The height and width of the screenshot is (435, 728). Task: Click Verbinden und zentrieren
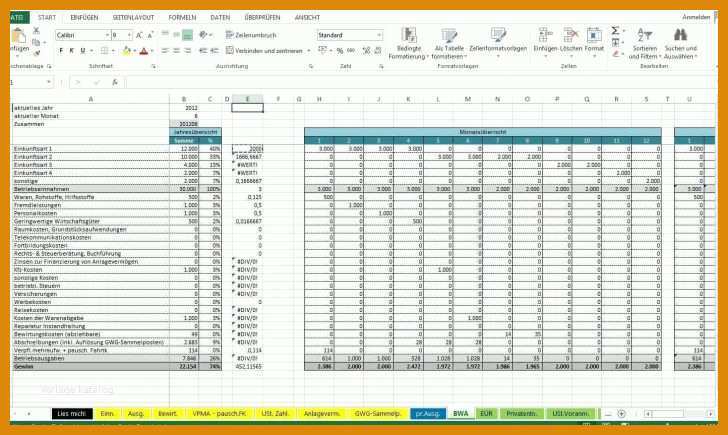coord(264,51)
